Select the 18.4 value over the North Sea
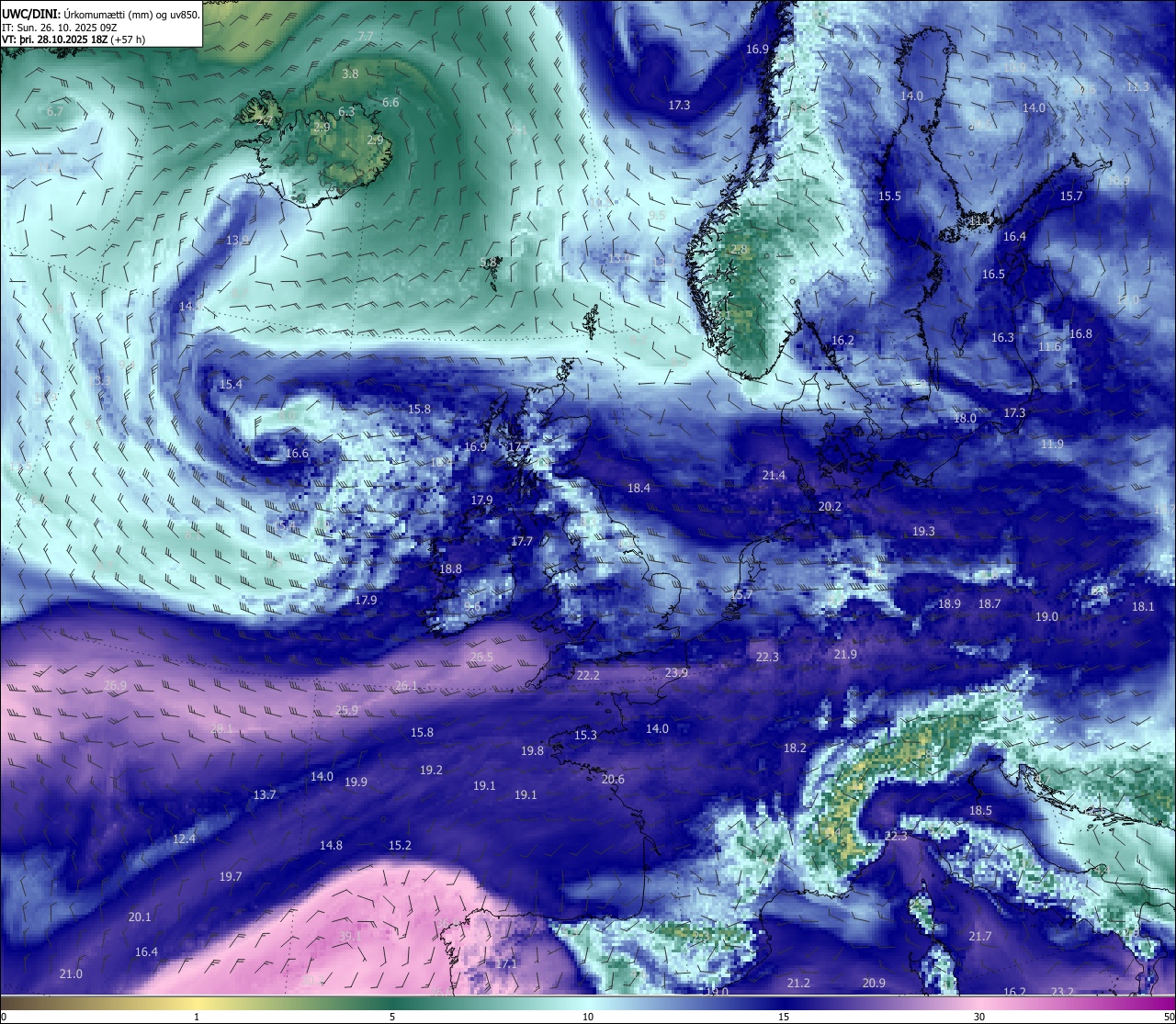1176x1024 pixels. point(639,488)
